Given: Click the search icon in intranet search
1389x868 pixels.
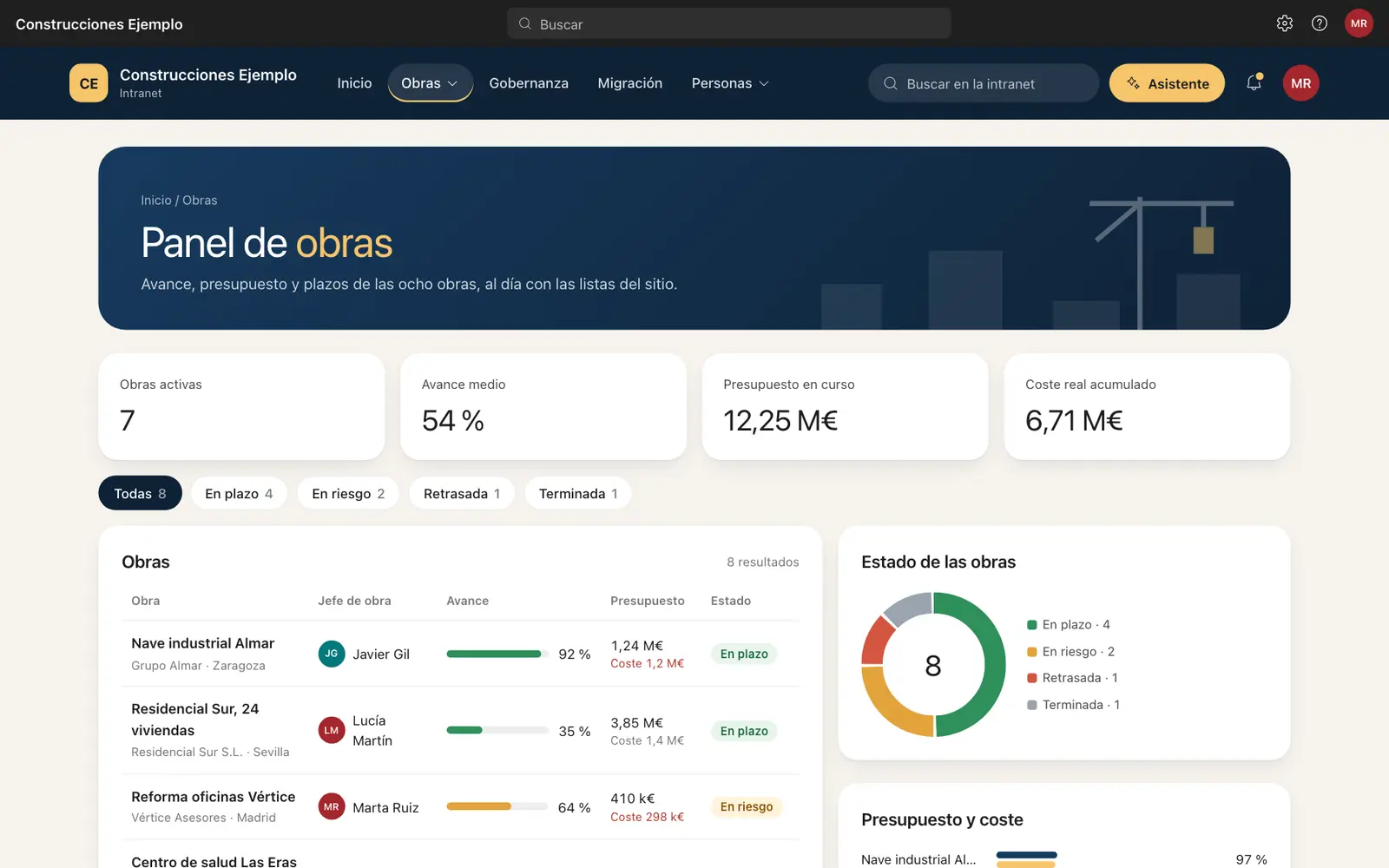Looking at the screenshot, I should (891, 83).
